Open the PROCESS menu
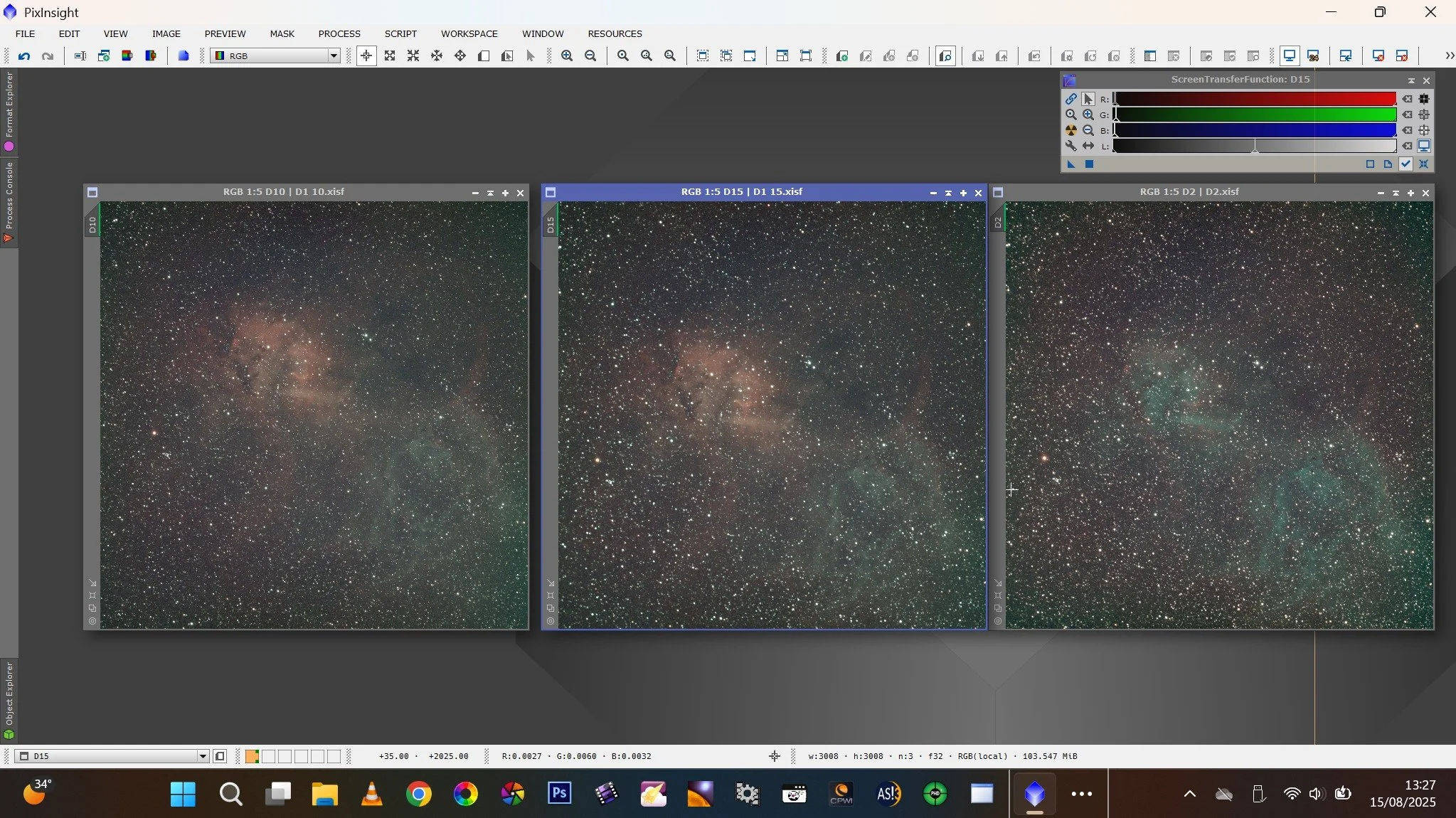Screen dimensions: 1456x818 339,33
